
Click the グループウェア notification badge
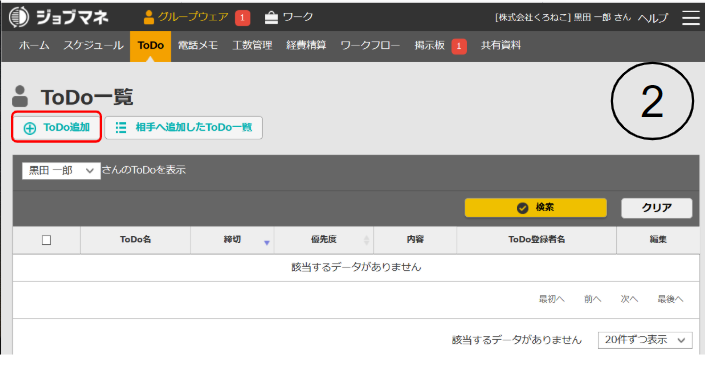click(242, 18)
